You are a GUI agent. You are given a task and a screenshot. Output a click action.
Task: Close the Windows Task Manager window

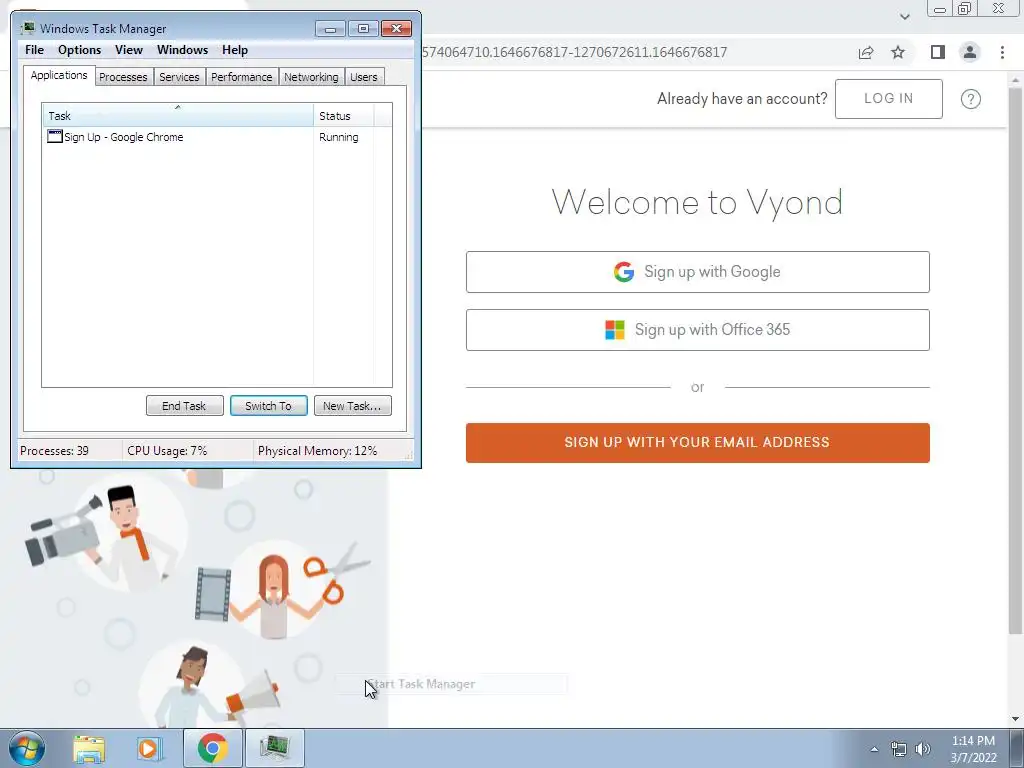click(396, 29)
